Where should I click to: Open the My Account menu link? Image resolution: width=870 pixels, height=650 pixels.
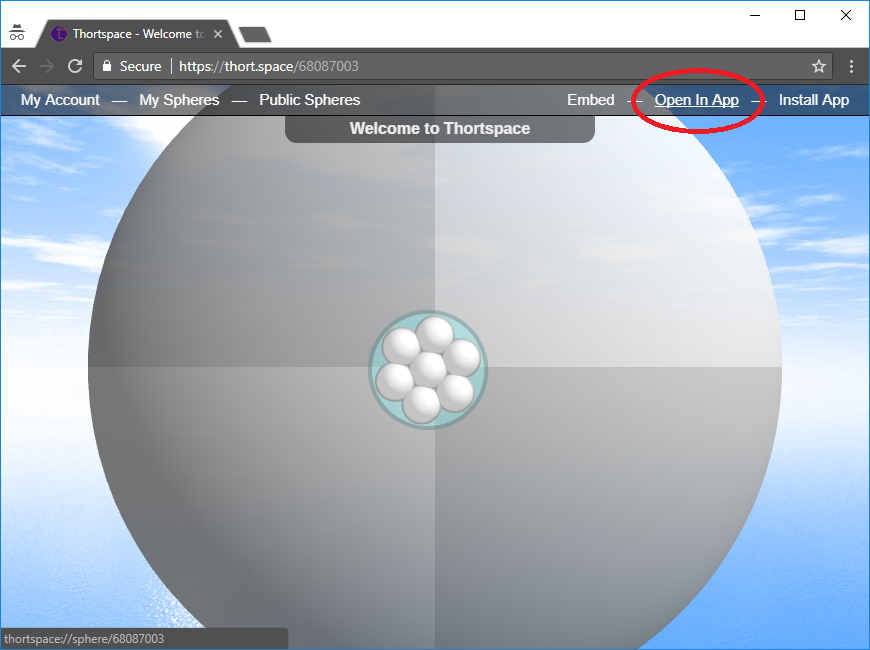pos(60,100)
